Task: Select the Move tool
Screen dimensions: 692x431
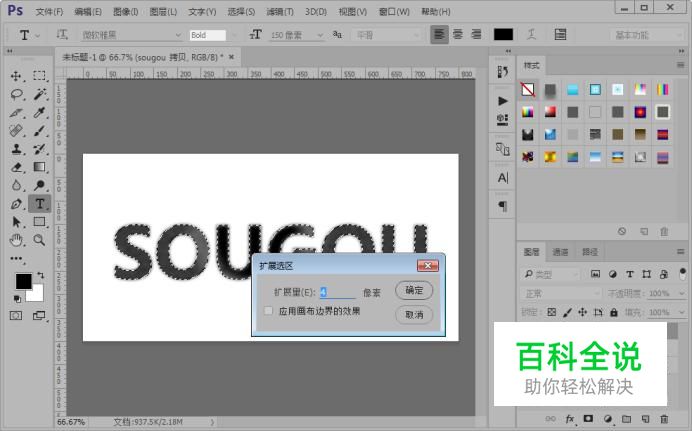Action: coord(16,76)
